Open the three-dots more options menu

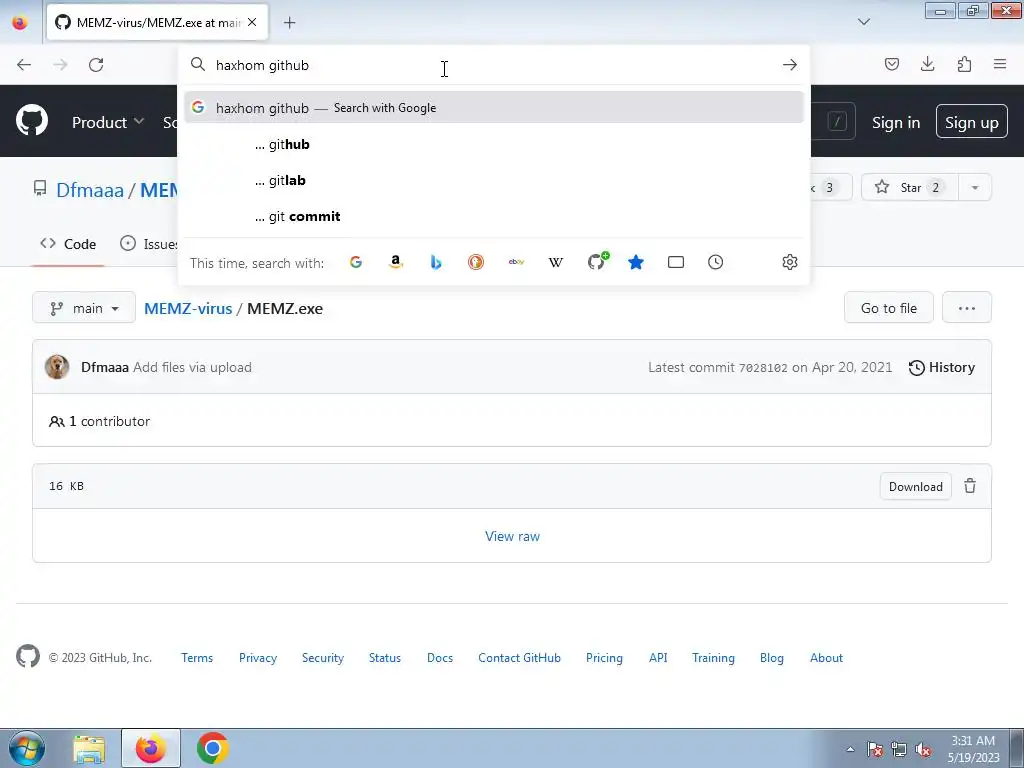pos(967,308)
